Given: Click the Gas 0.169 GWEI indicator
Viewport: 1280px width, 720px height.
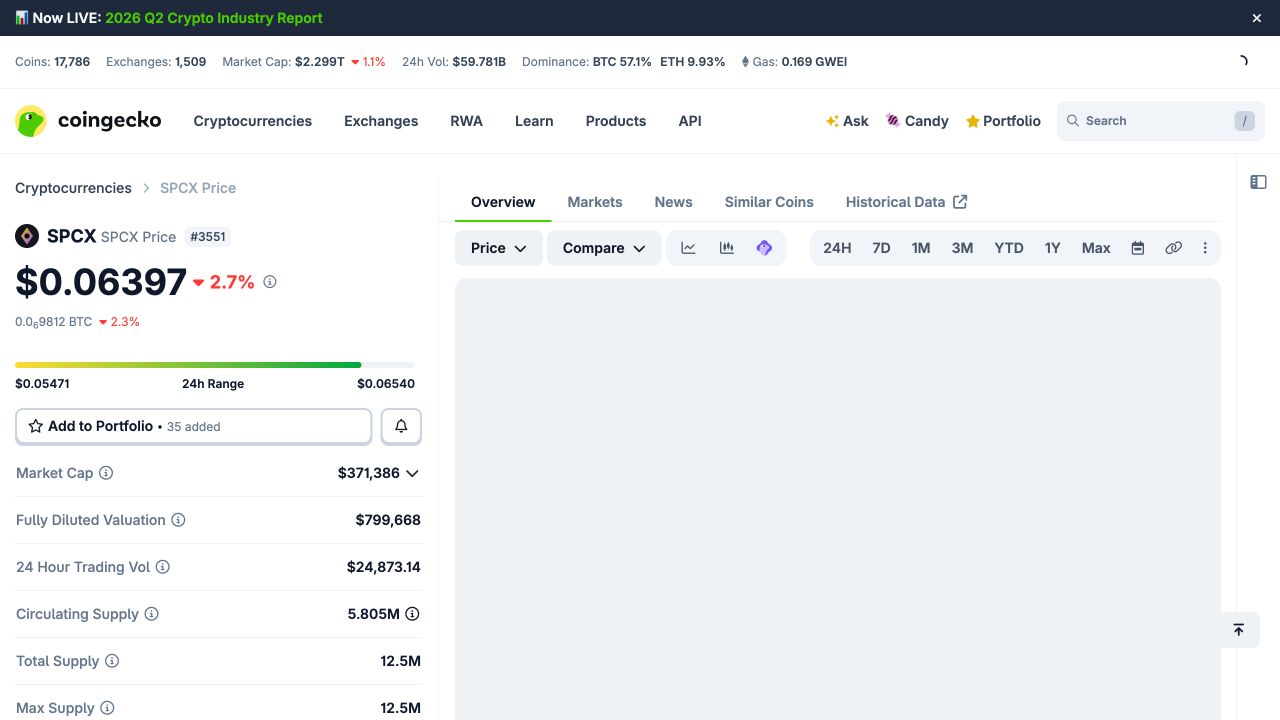Looking at the screenshot, I should coord(794,62).
